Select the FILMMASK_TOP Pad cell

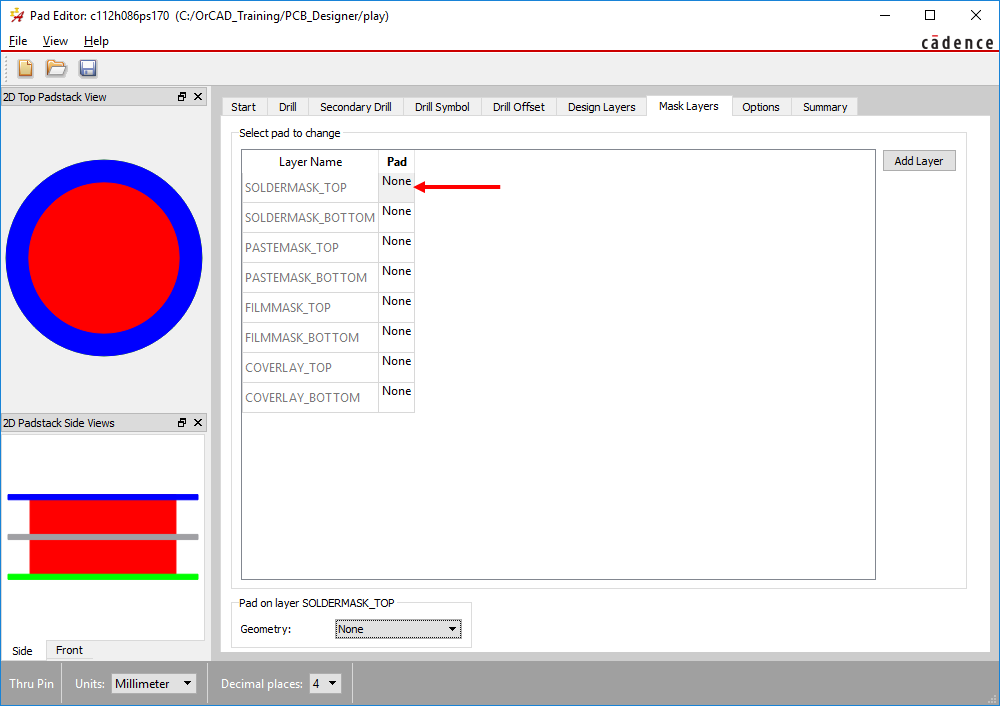click(397, 307)
